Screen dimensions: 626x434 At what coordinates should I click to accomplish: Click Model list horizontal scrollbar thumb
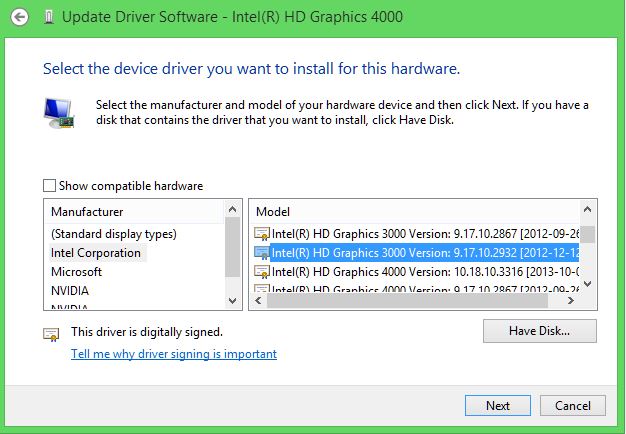point(407,301)
